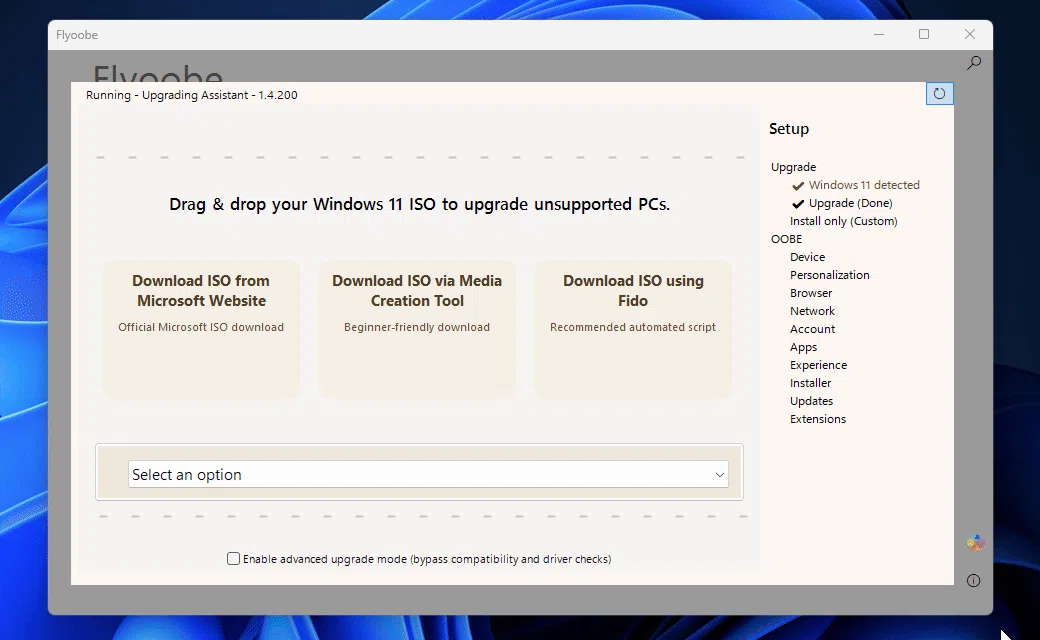Click Download ISO using Fido card
This screenshot has width=1040, height=640.
pyautogui.click(x=633, y=329)
